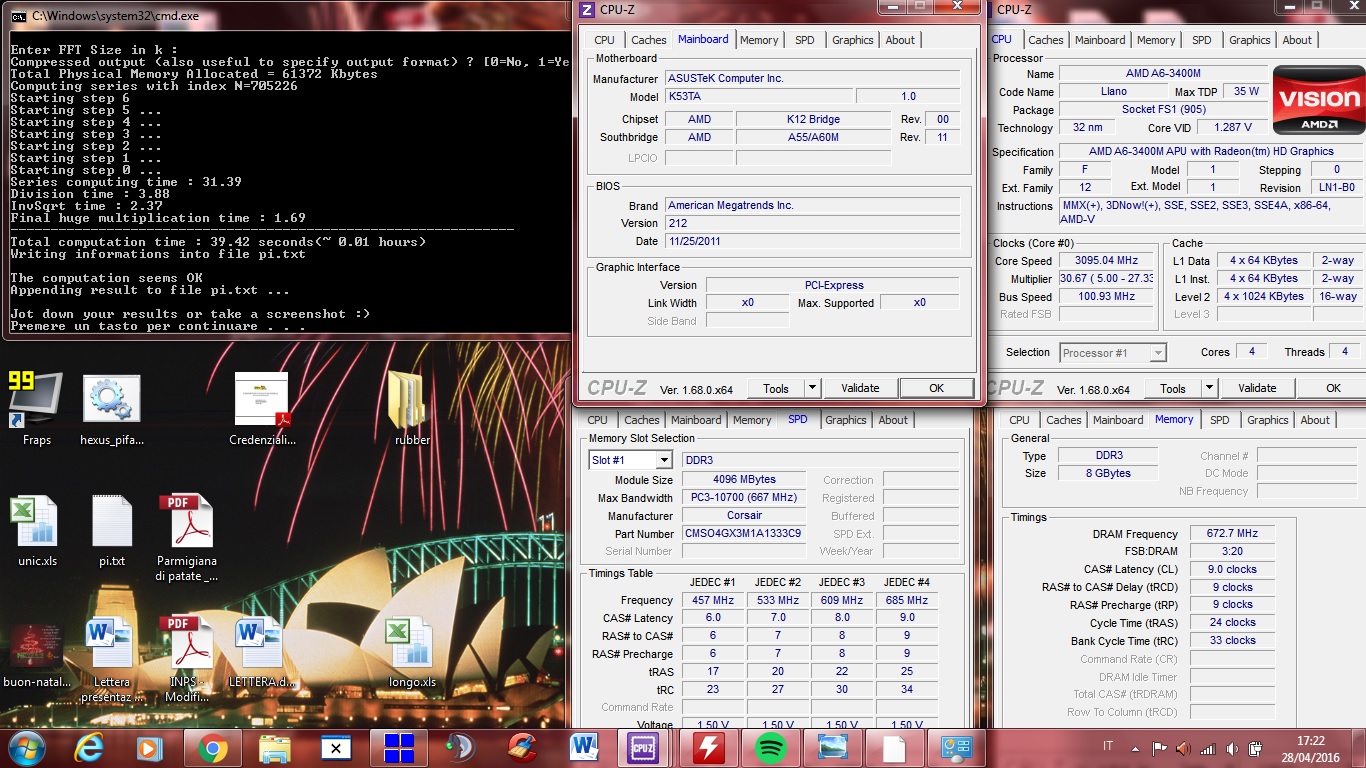Switch to the cmd.exe window in the taskbar
Viewport: 1366px width, 768px height.
[x=336, y=747]
